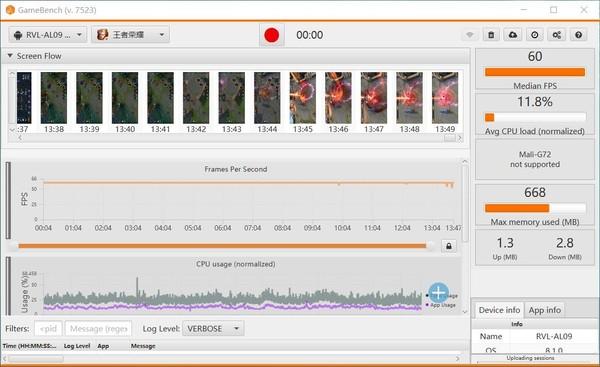
Task: Click the Wi-Fi connection status icon
Action: click(x=470, y=35)
